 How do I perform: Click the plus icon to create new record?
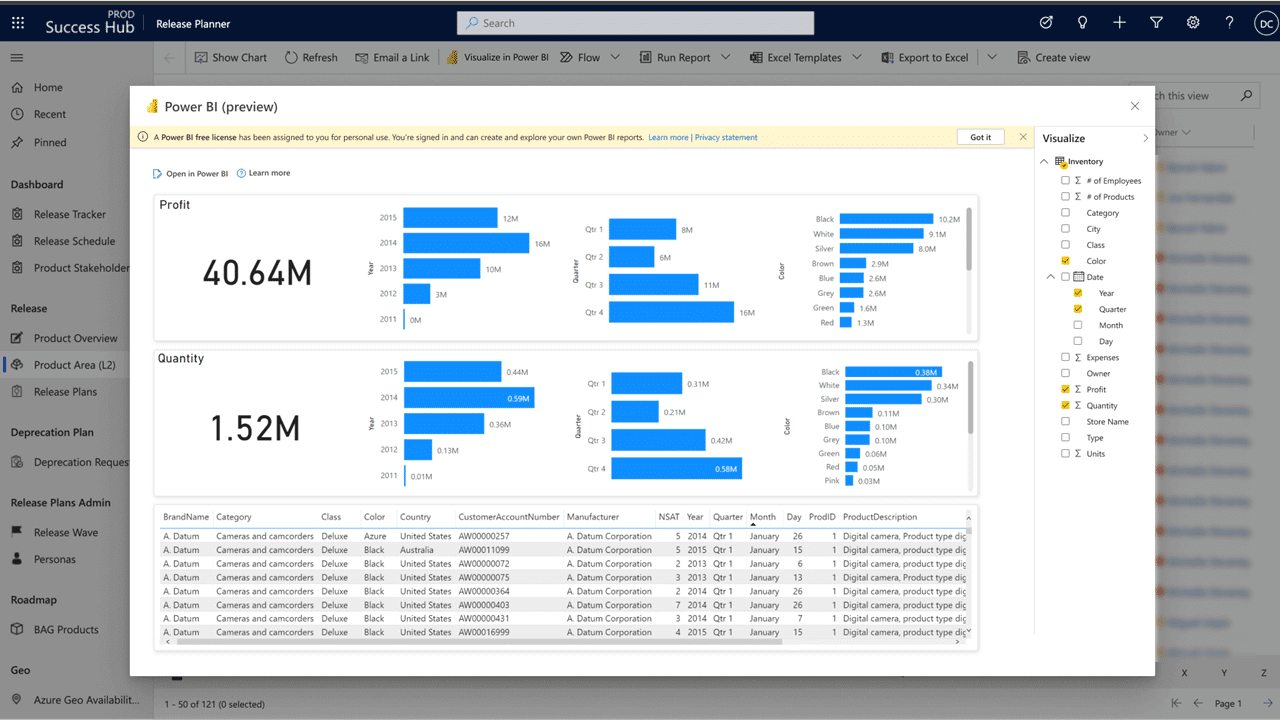coord(1119,23)
